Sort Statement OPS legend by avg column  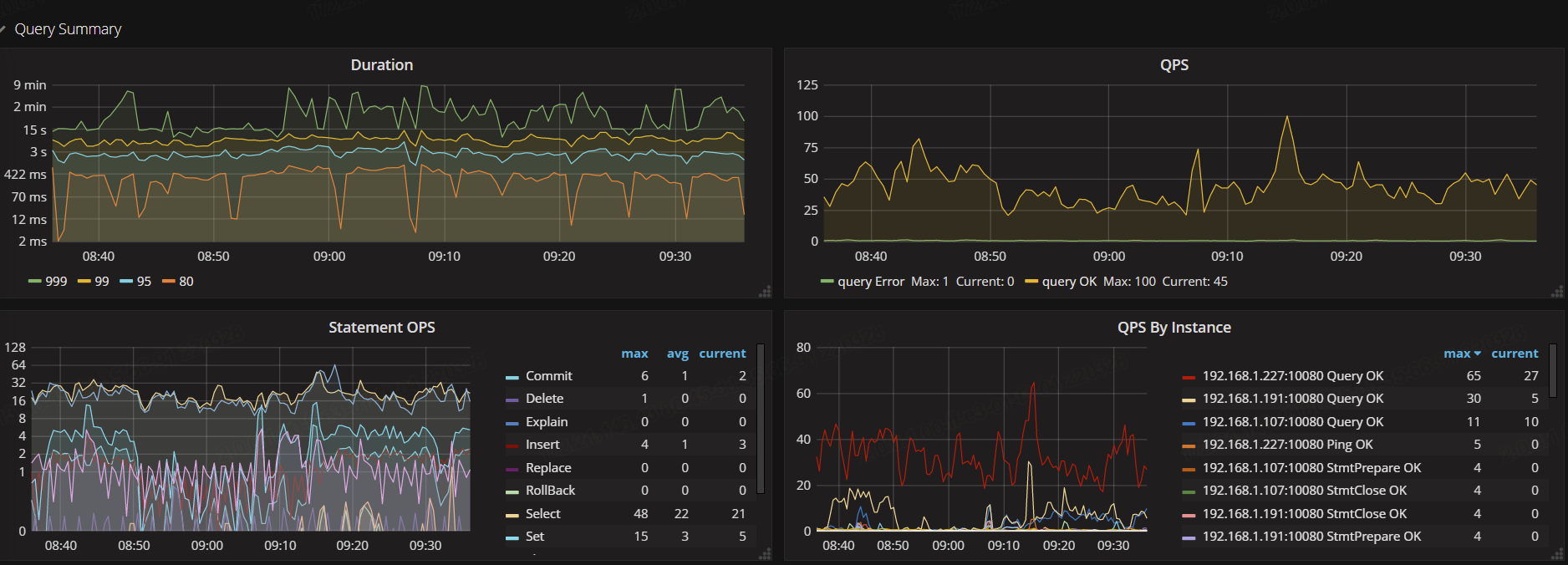point(677,354)
